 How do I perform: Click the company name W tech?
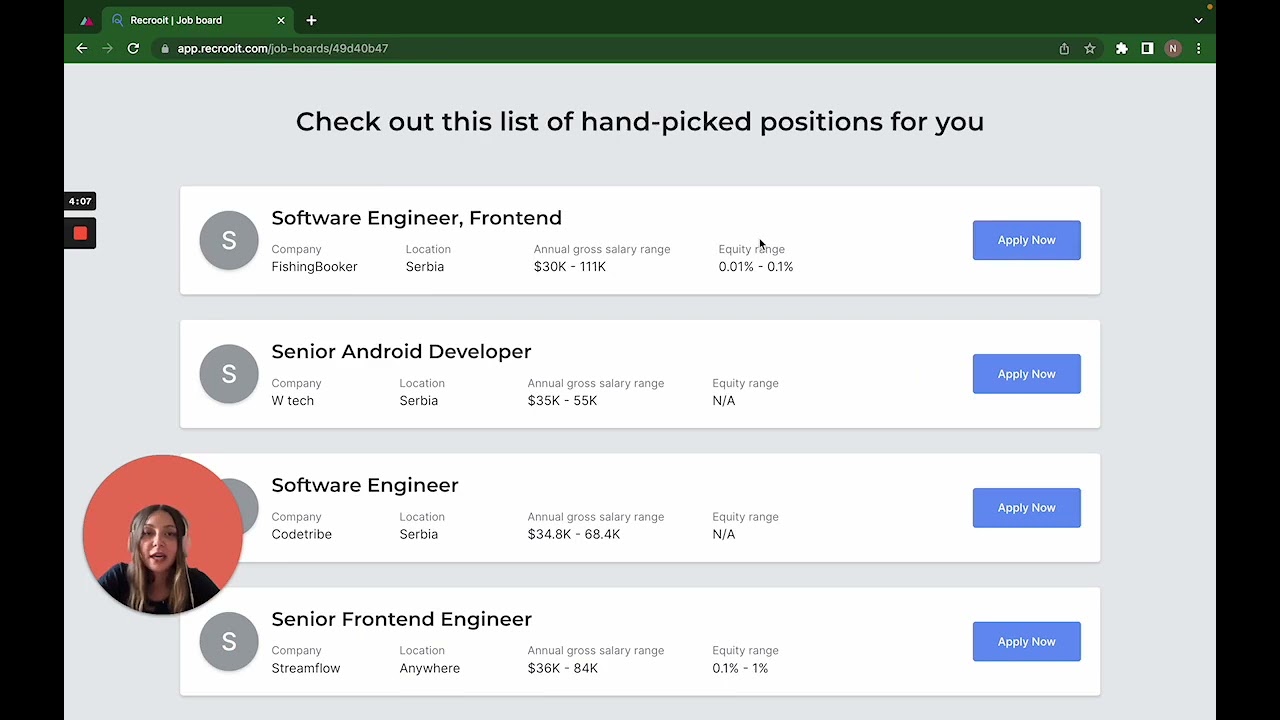(x=292, y=401)
